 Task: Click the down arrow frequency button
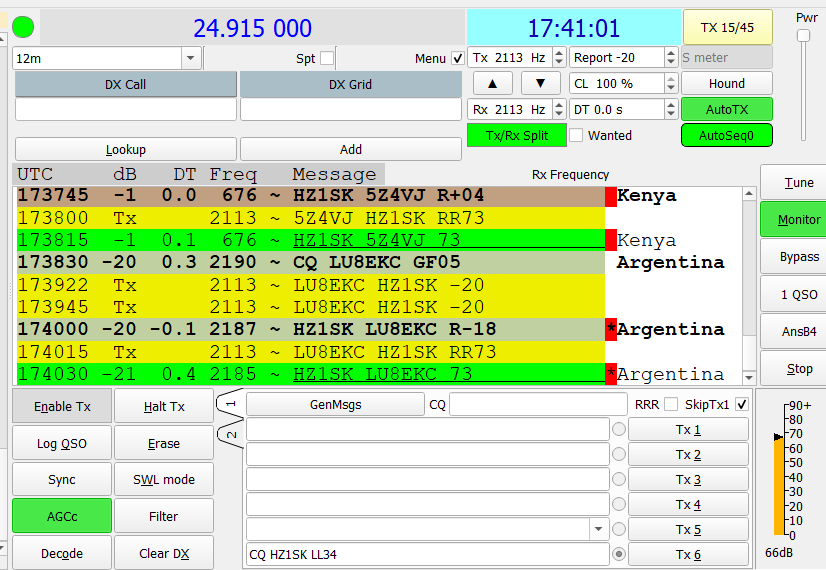[x=540, y=83]
